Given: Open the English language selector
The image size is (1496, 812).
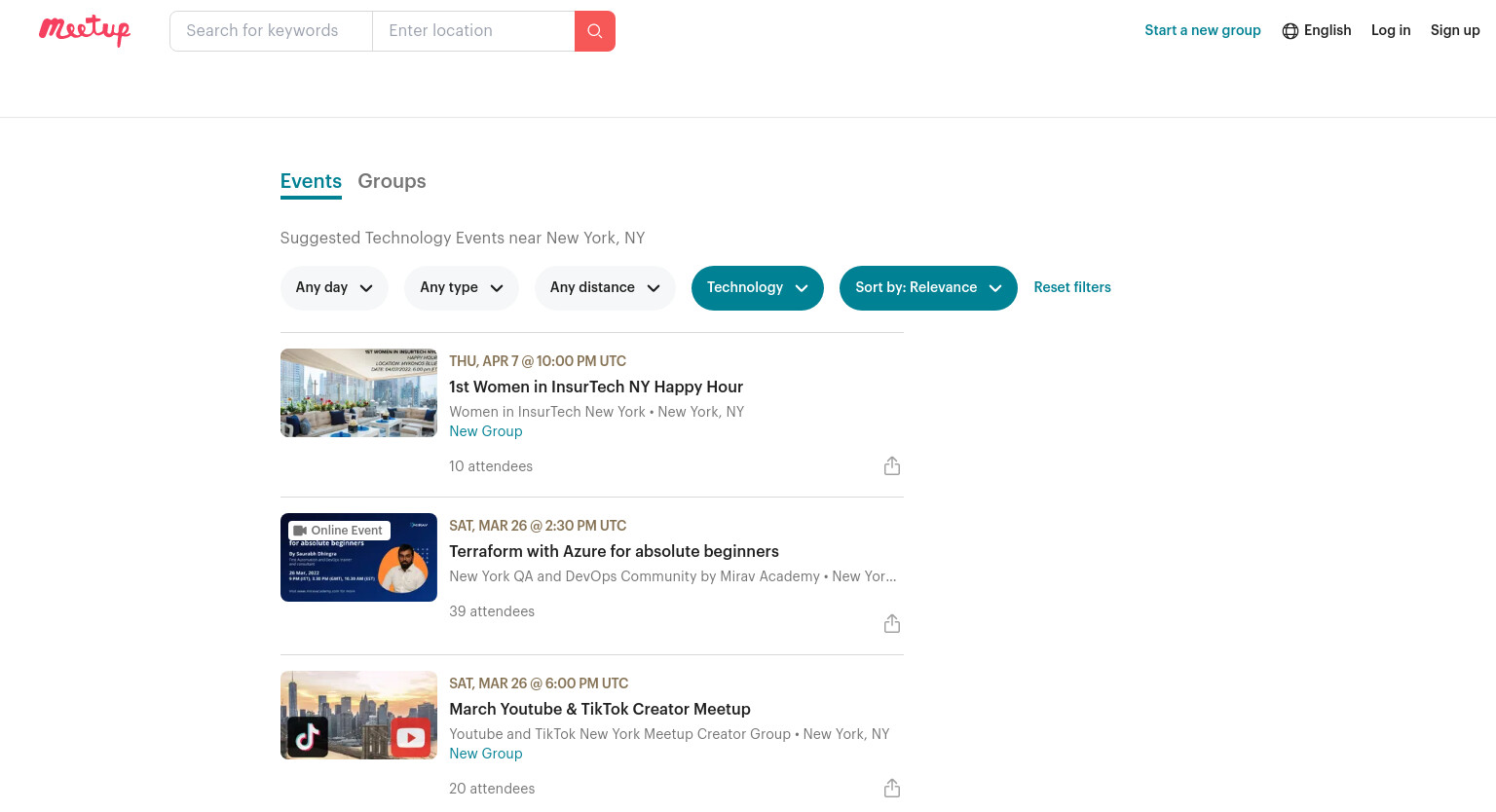Looking at the screenshot, I should pos(1317,31).
